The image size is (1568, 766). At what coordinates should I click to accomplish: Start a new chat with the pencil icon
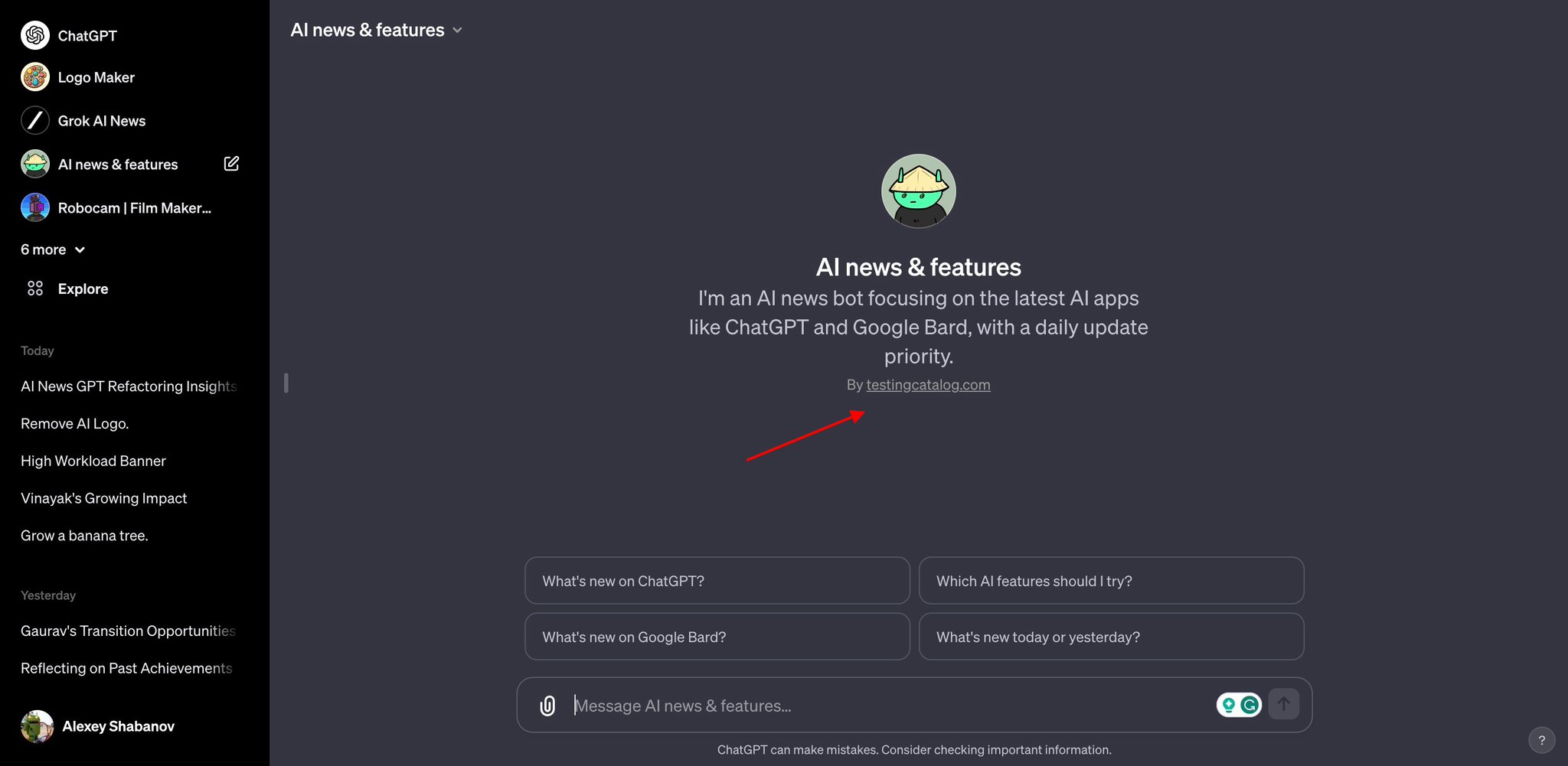(231, 163)
